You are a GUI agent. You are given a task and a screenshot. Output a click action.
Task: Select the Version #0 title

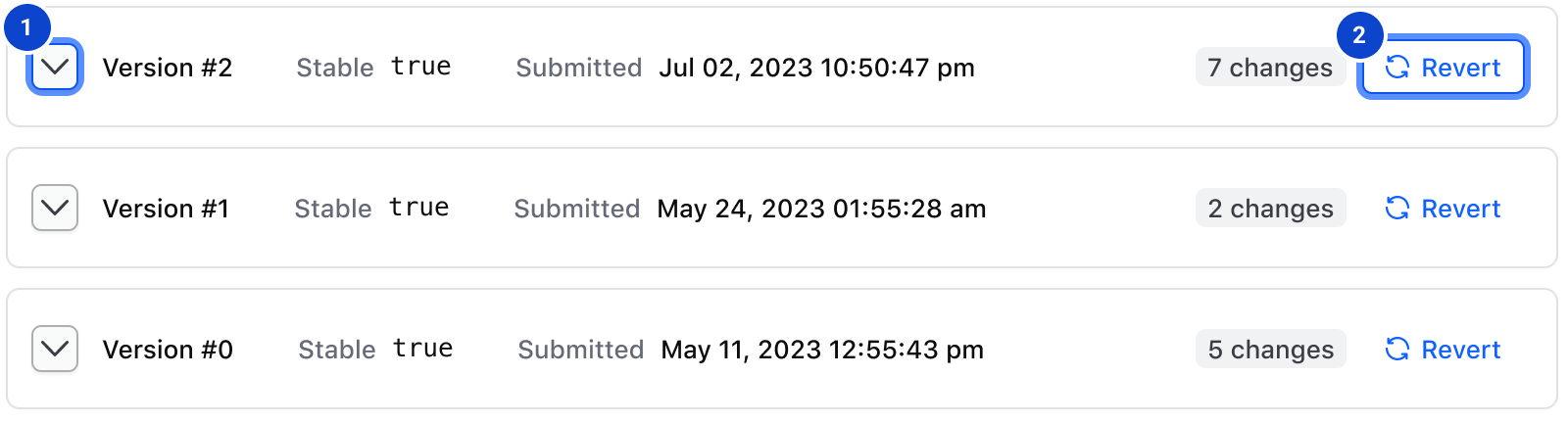[168, 350]
